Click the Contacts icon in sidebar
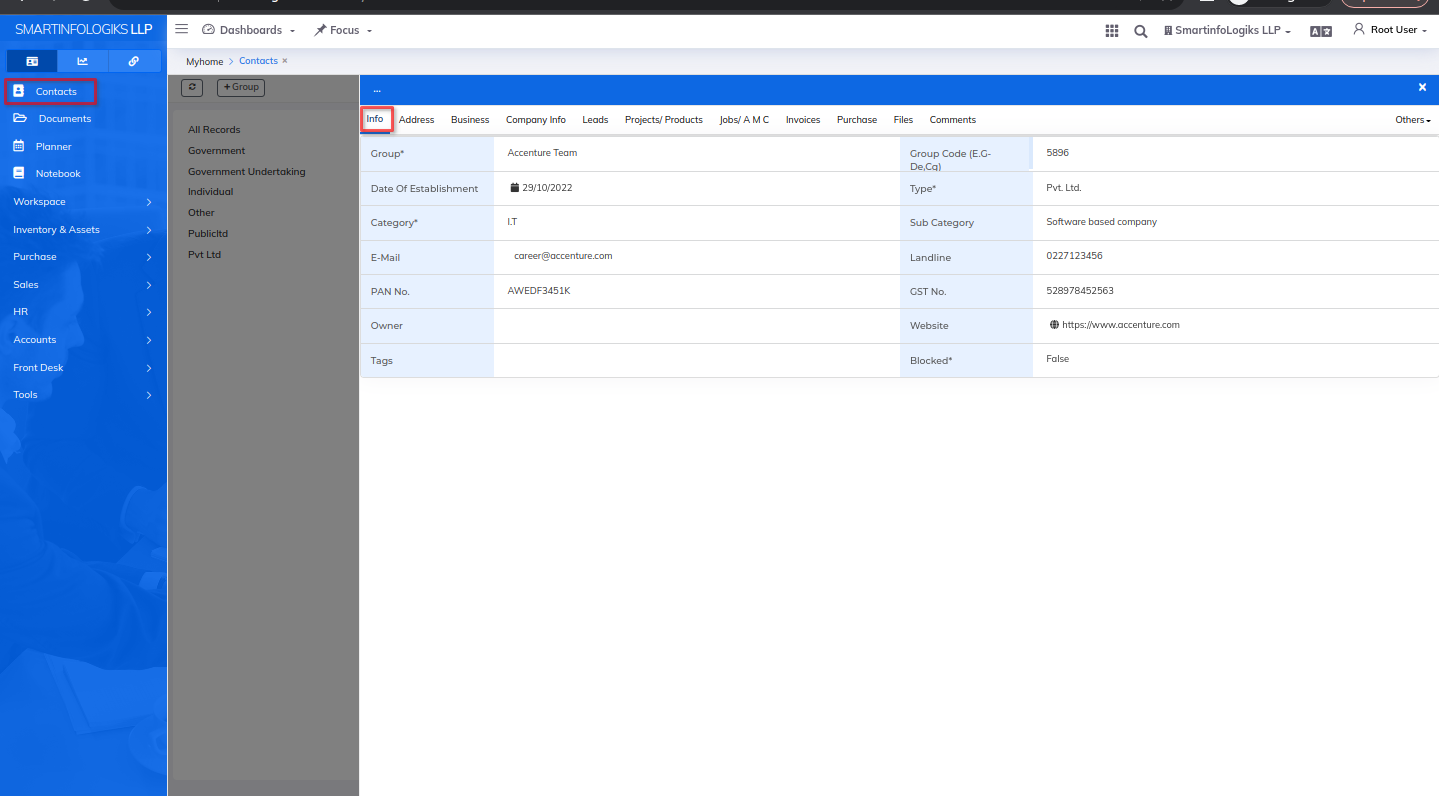Image resolution: width=1439 pixels, height=796 pixels. [18, 91]
